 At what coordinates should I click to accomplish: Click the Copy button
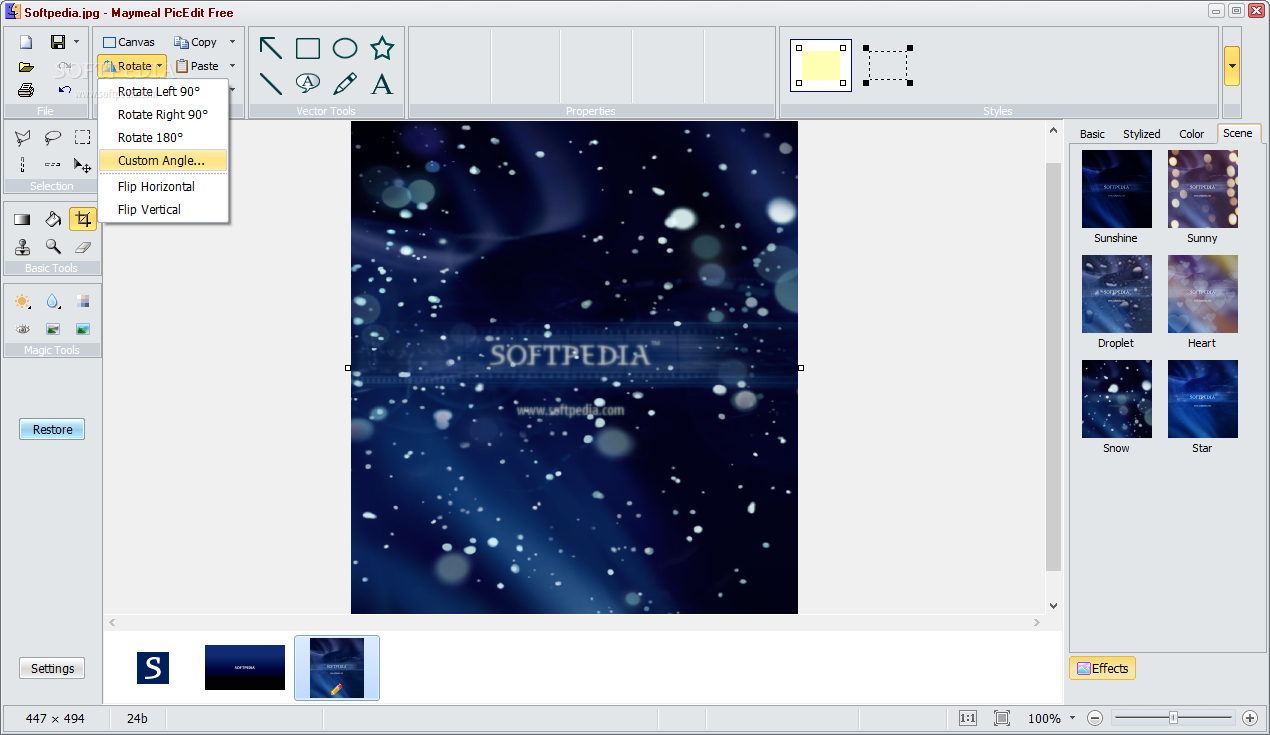tap(195, 42)
